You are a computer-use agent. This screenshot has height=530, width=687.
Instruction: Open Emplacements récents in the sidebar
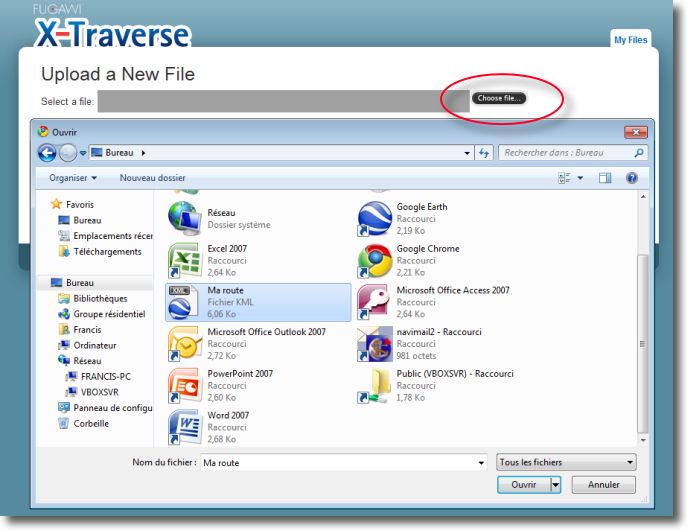point(105,236)
